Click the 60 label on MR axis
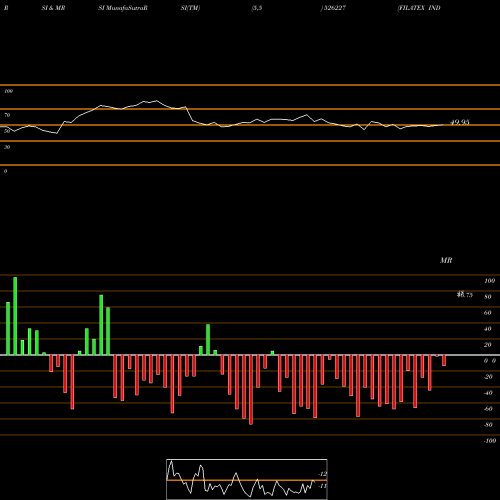 click(488, 313)
